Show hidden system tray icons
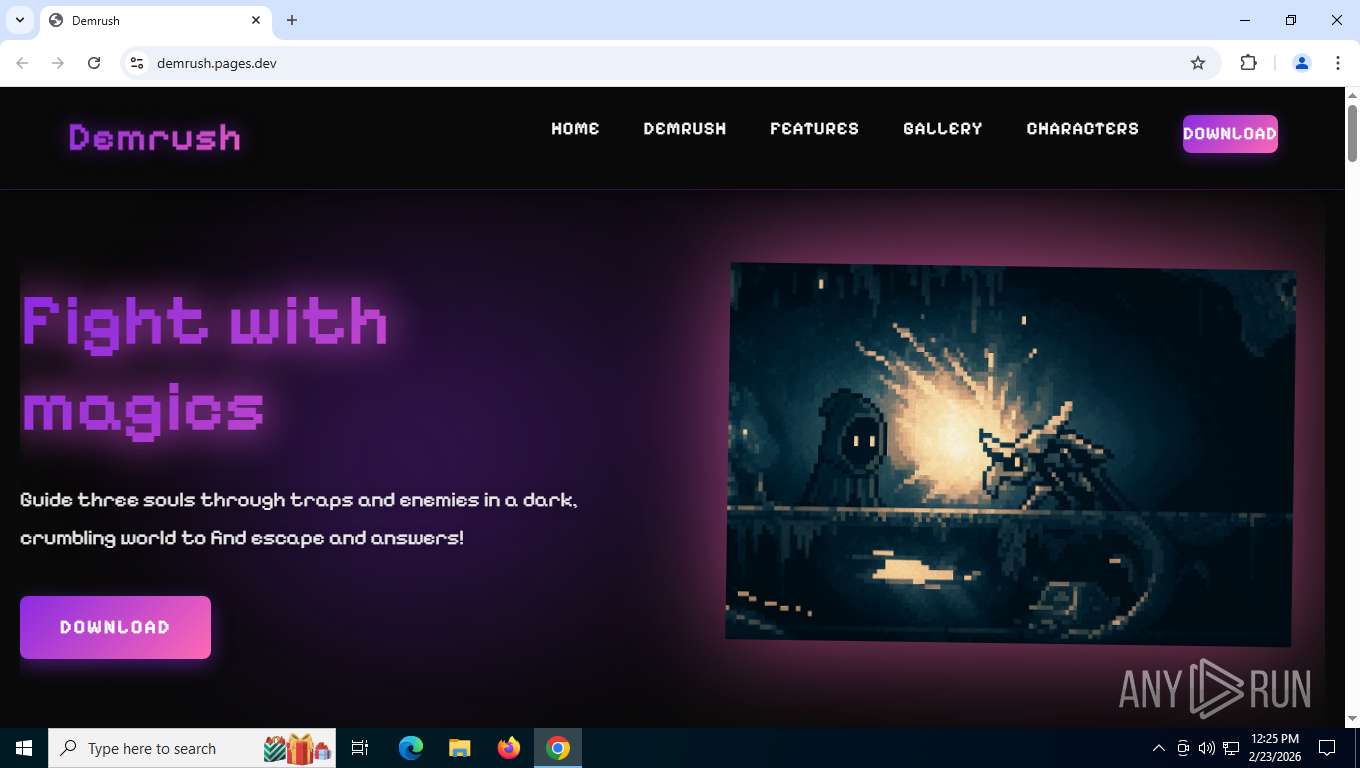The height and width of the screenshot is (768, 1360). pos(1159,748)
